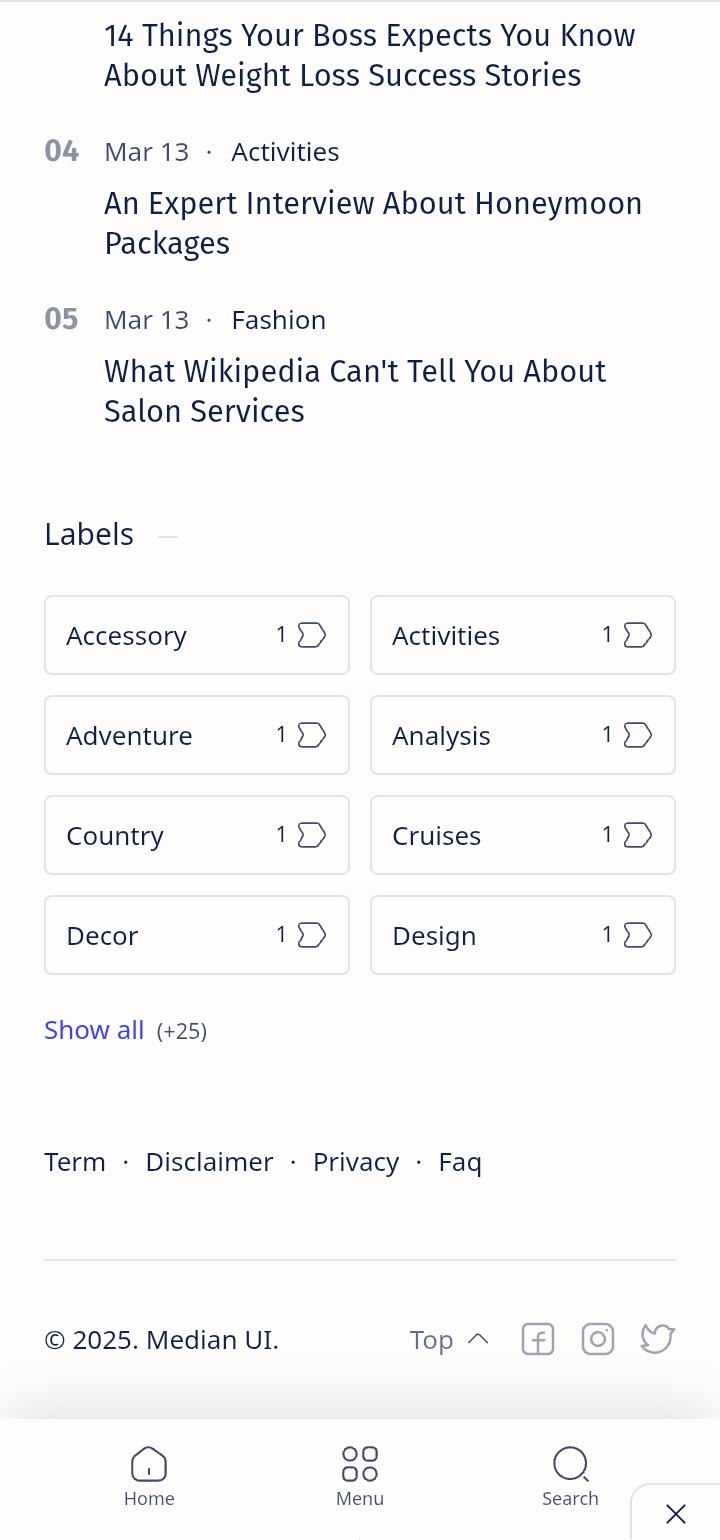Open the Privacy footer link
The width and height of the screenshot is (720, 1540).
click(356, 1162)
